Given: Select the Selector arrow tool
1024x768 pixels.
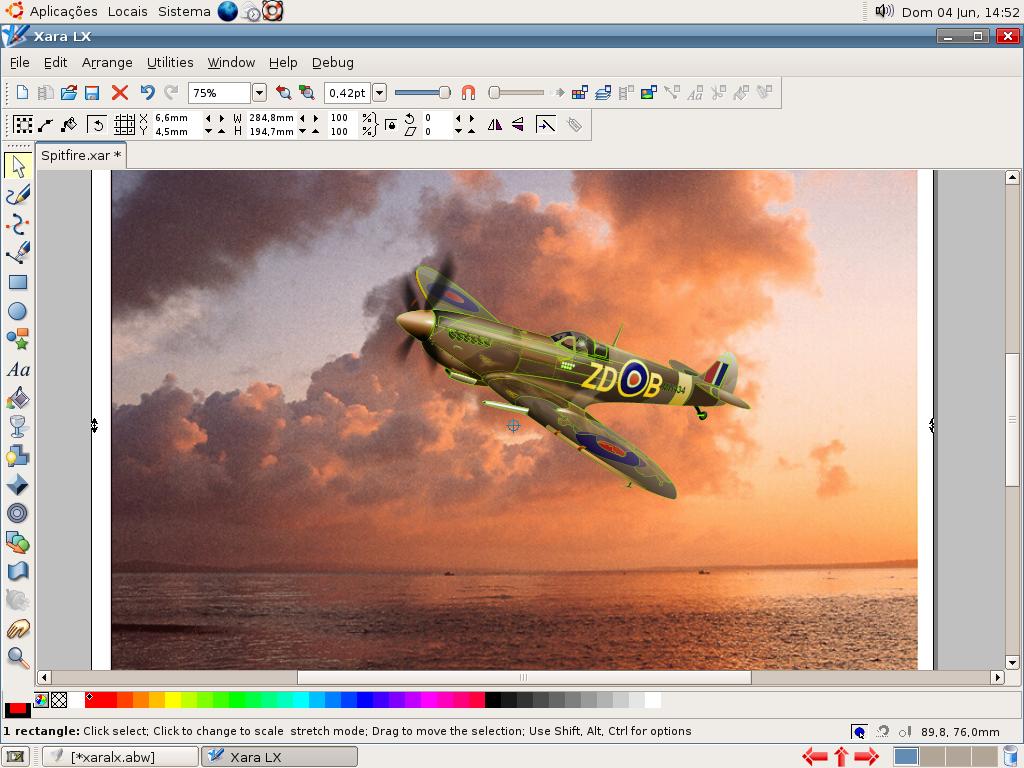Looking at the screenshot, I should tap(18, 166).
